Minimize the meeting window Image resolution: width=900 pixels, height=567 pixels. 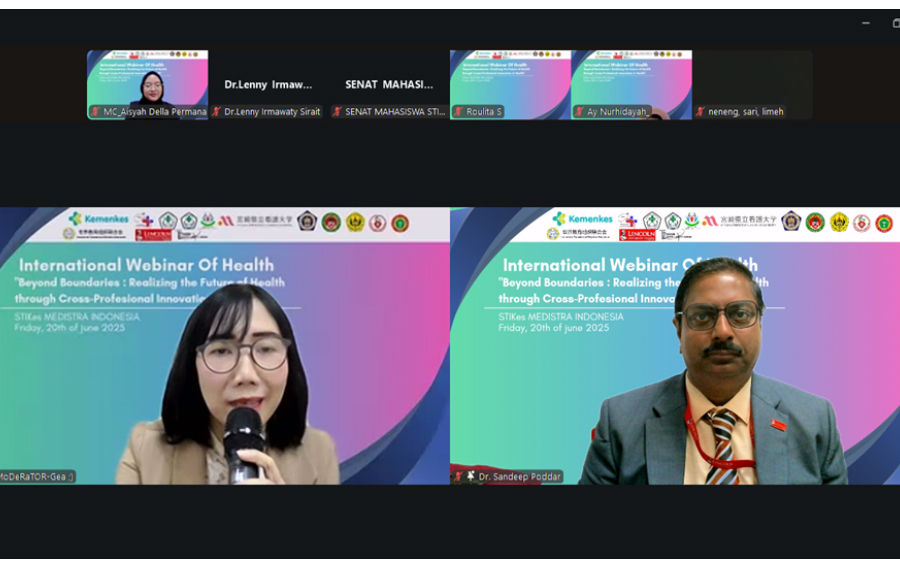pos(866,24)
